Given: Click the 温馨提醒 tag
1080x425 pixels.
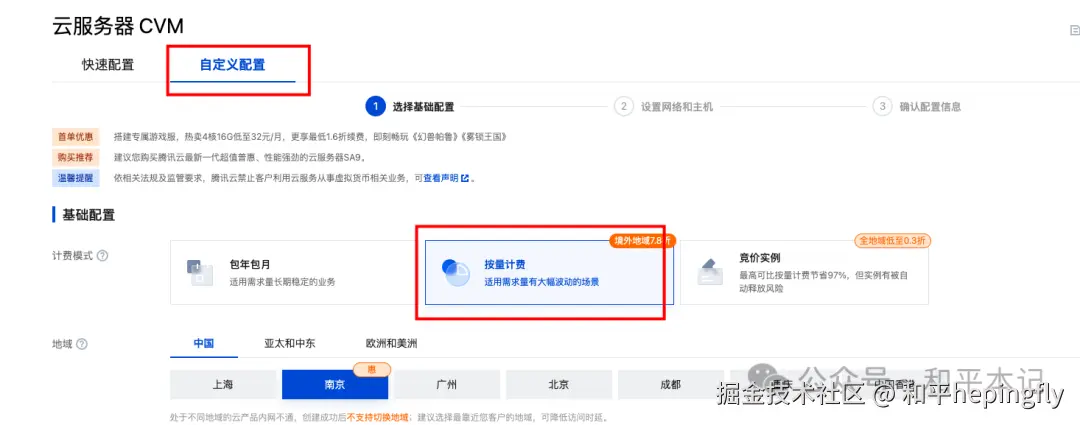Looking at the screenshot, I should (75, 178).
